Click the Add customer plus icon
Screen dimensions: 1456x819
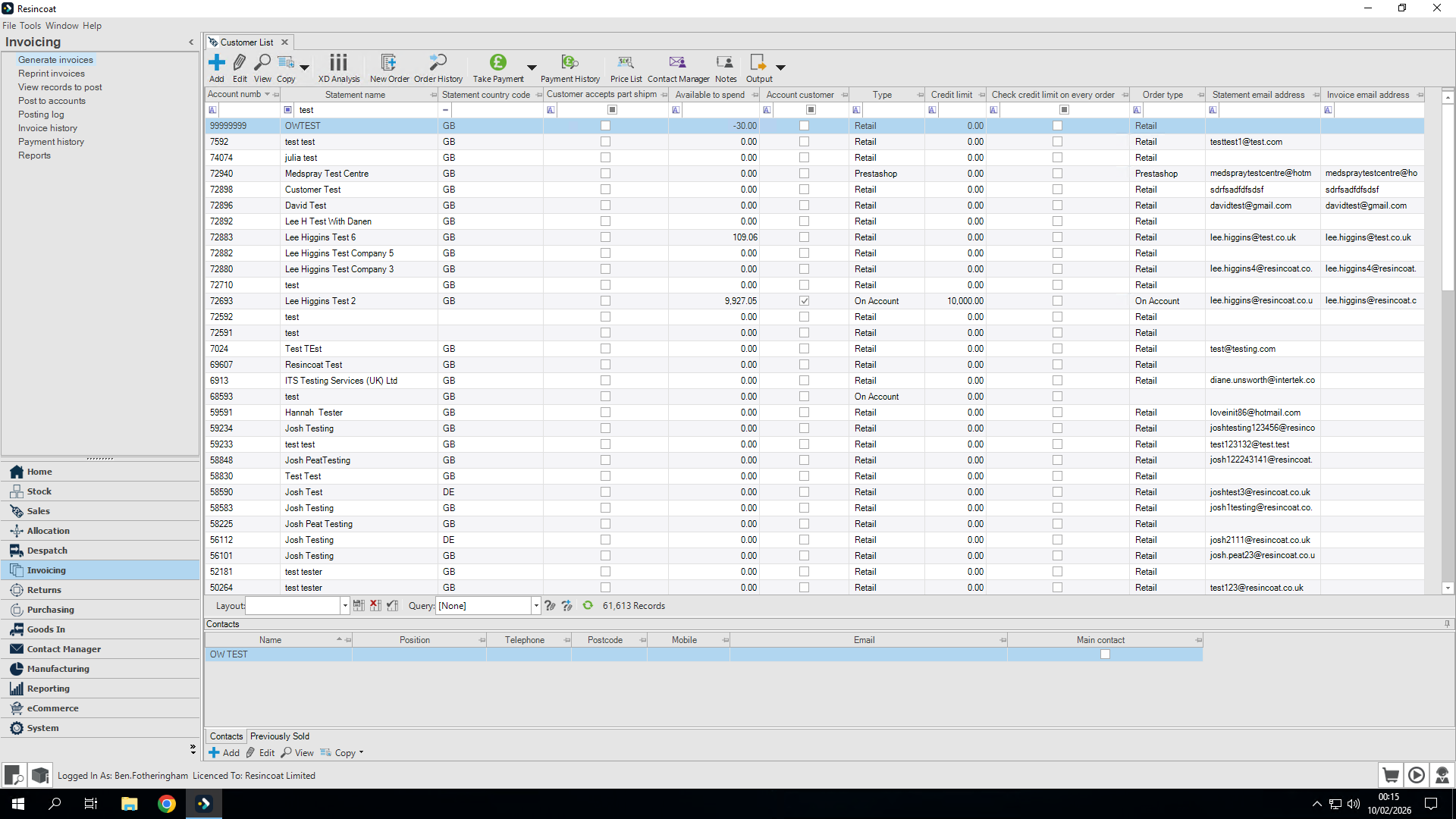click(x=217, y=64)
